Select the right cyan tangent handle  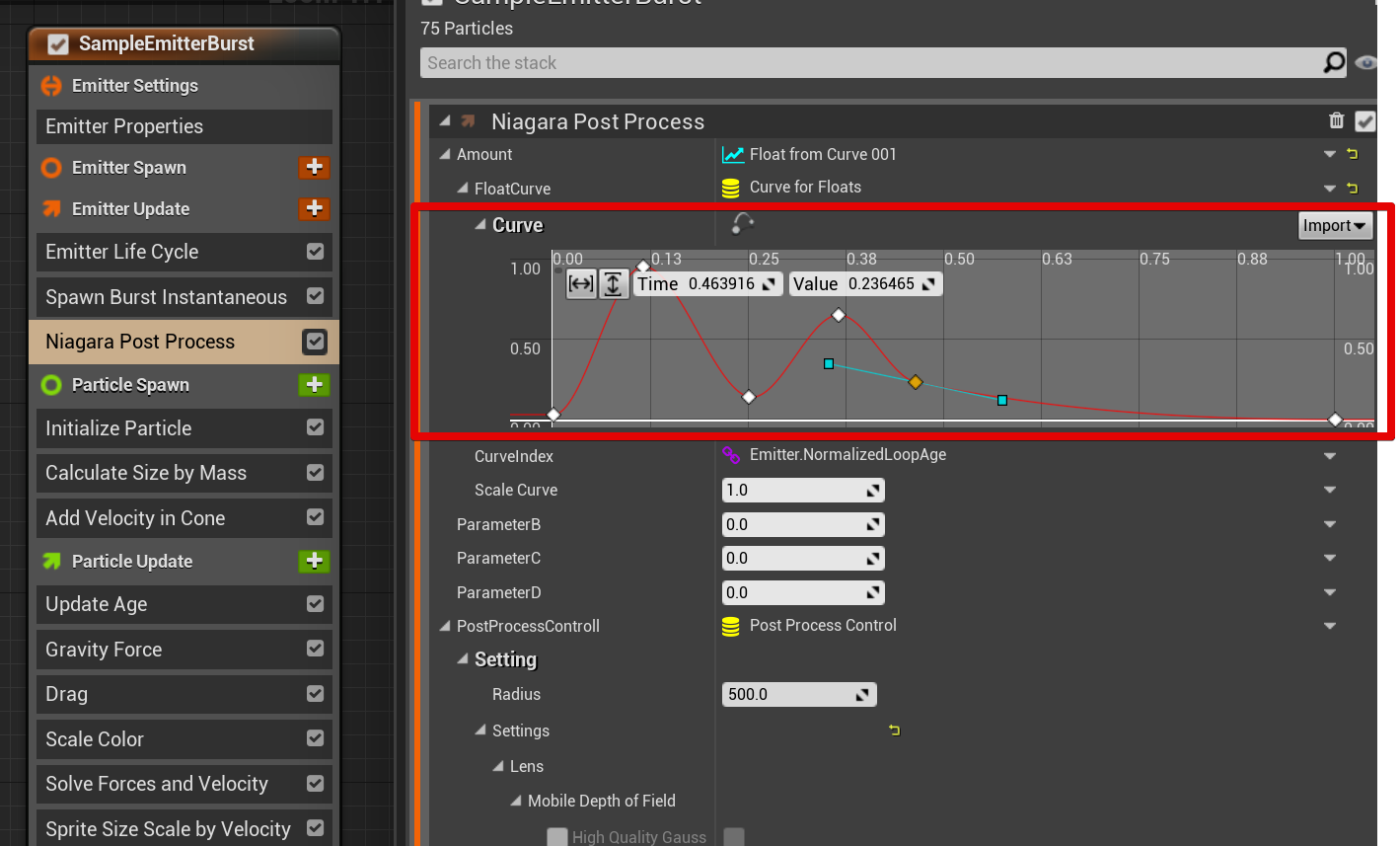point(1002,400)
